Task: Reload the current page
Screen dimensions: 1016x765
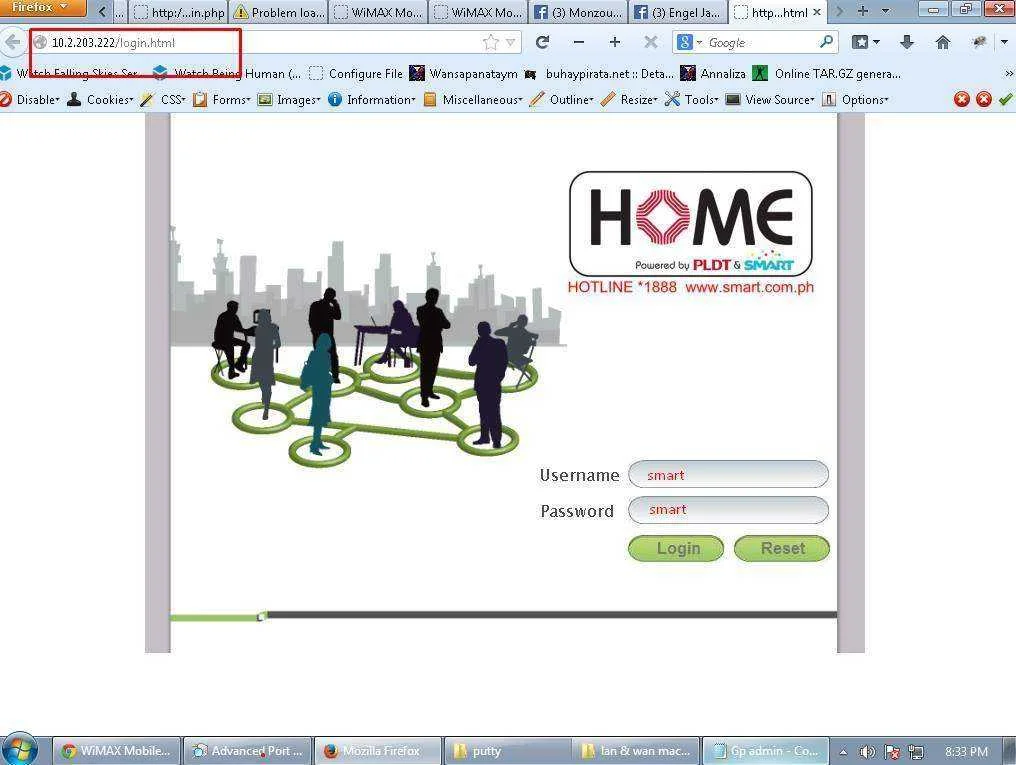Action: (x=543, y=43)
